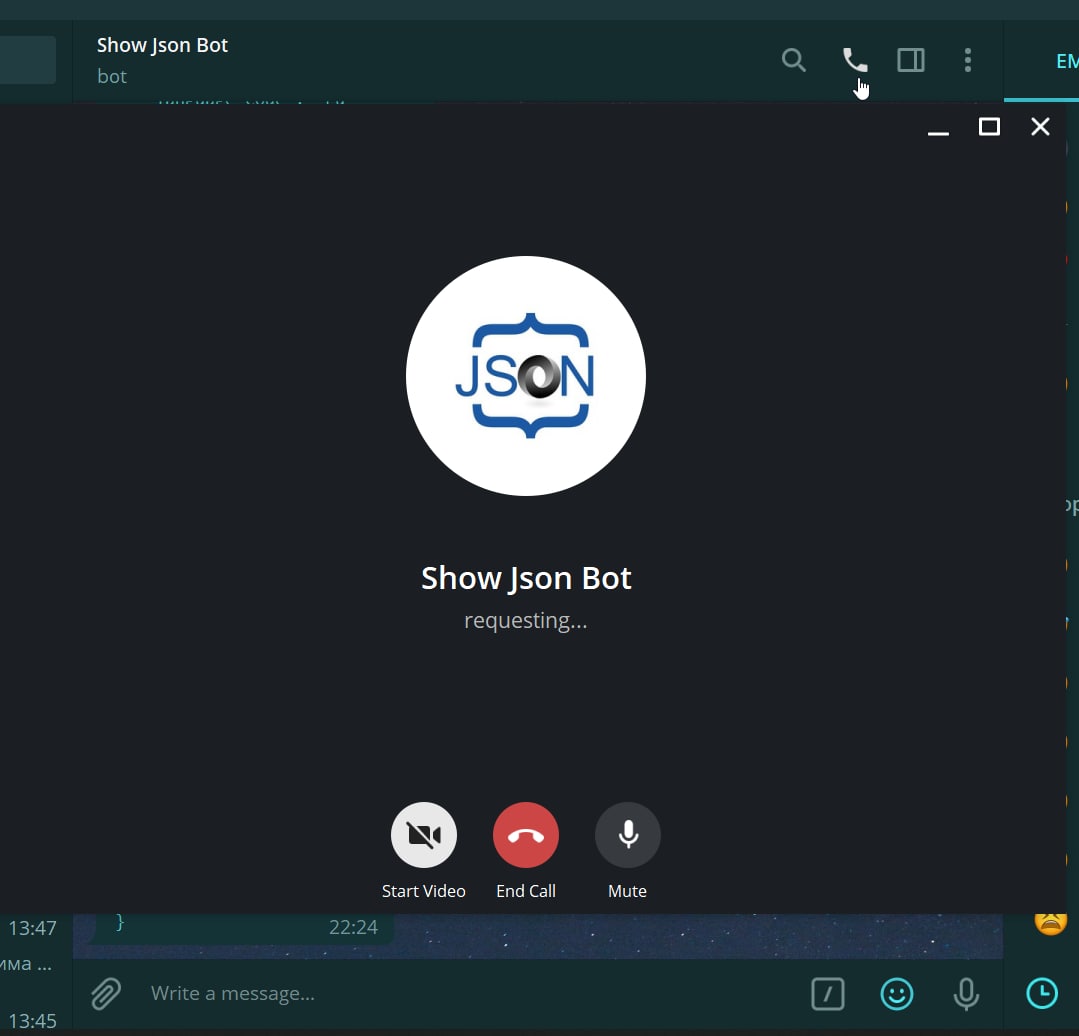Mute the microphone in the call
This screenshot has width=1079, height=1036.
coord(628,835)
